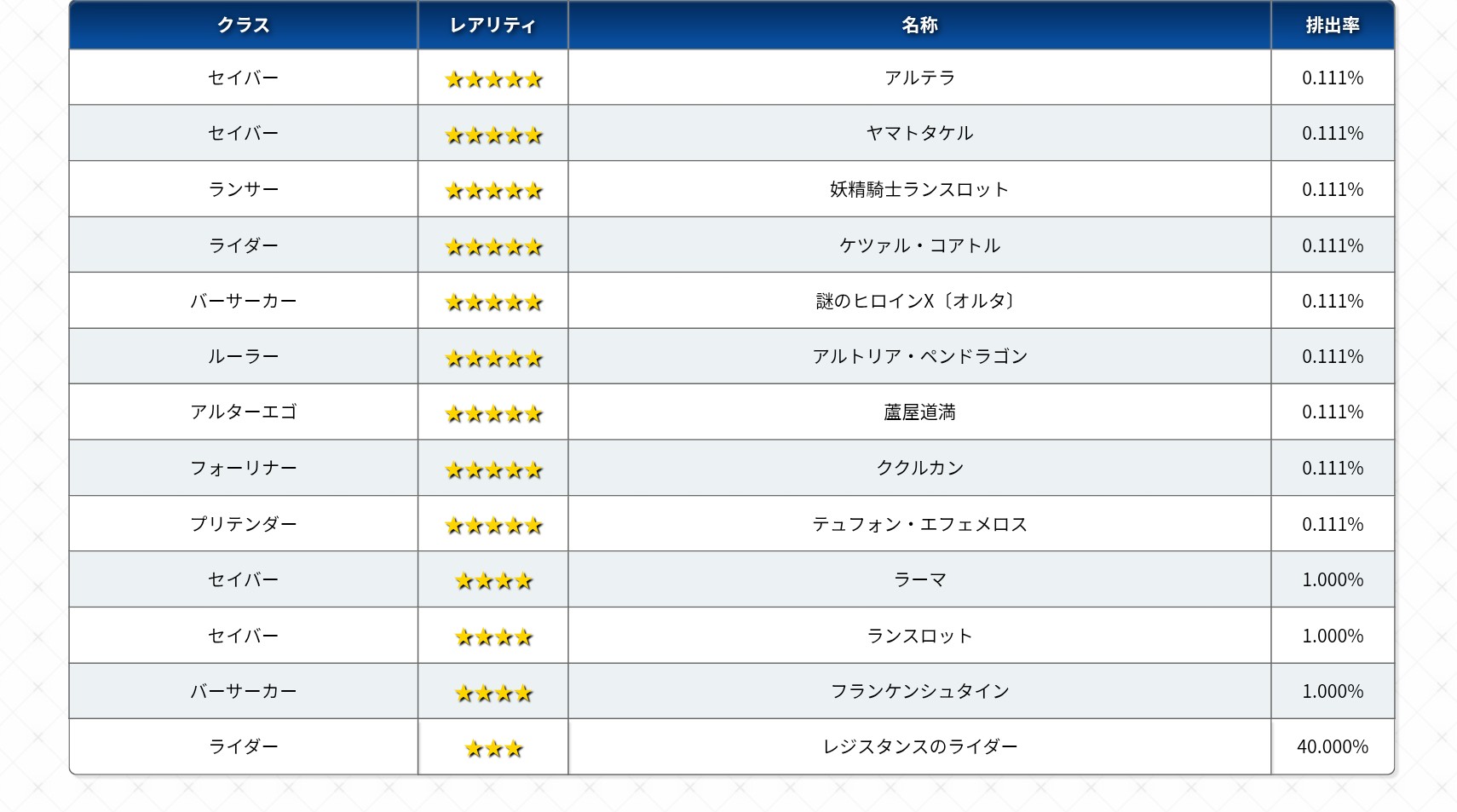Click the 謎のヒロインX〔オルタ〕 name cell

[919, 301]
